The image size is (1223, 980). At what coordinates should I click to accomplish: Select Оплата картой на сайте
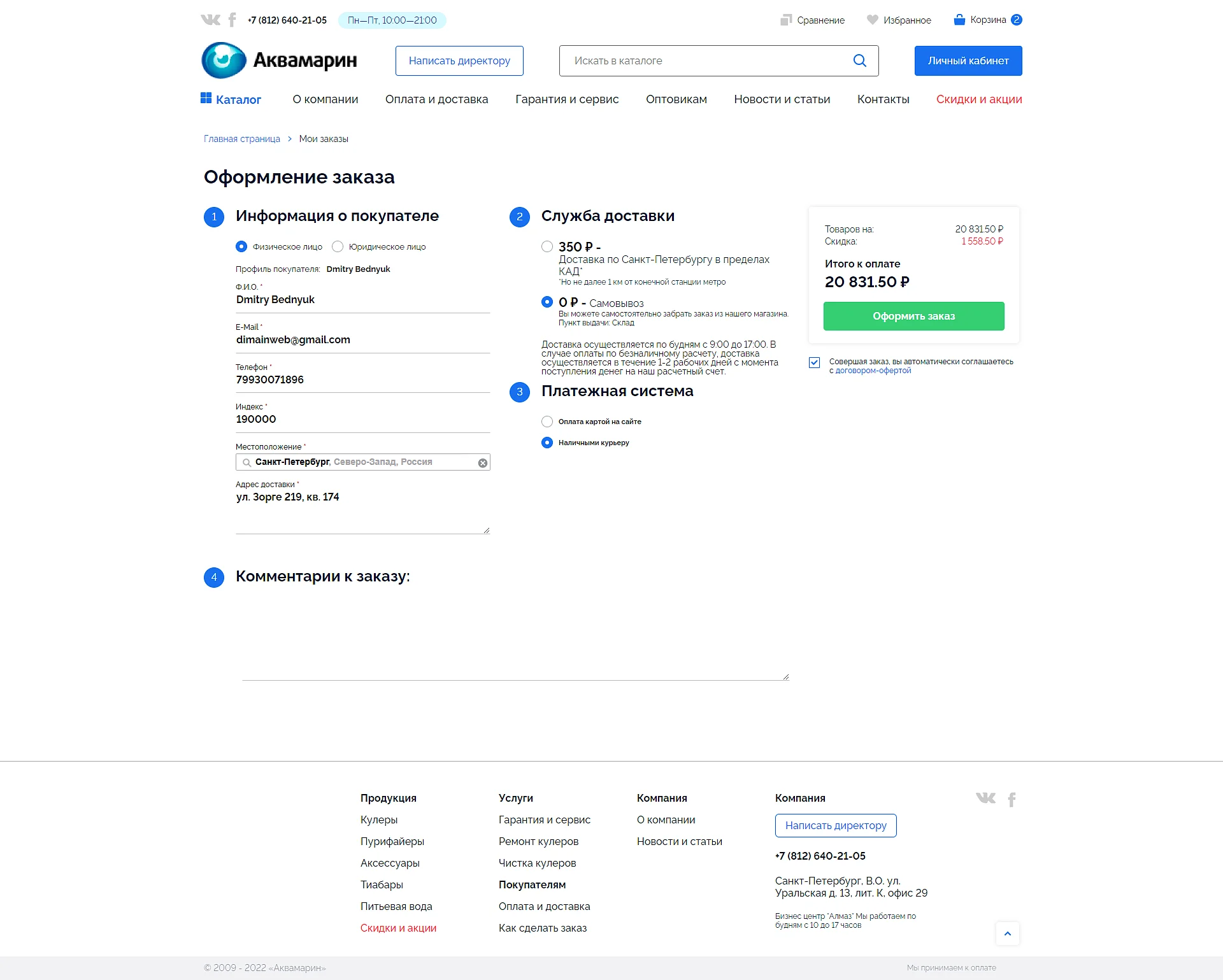[547, 422]
